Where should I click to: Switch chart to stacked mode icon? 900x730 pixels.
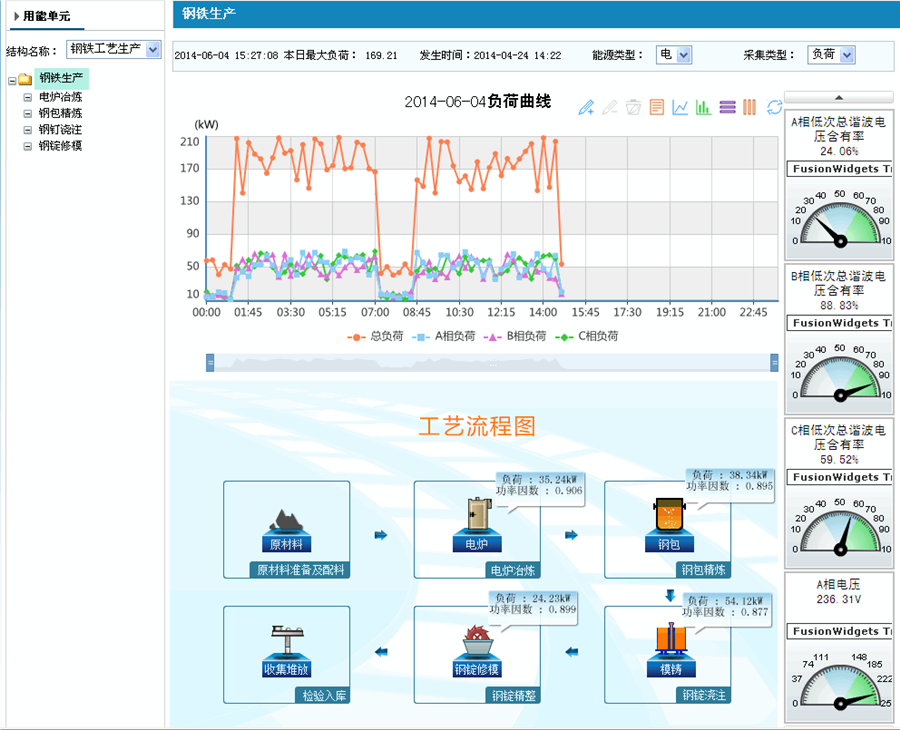727,107
